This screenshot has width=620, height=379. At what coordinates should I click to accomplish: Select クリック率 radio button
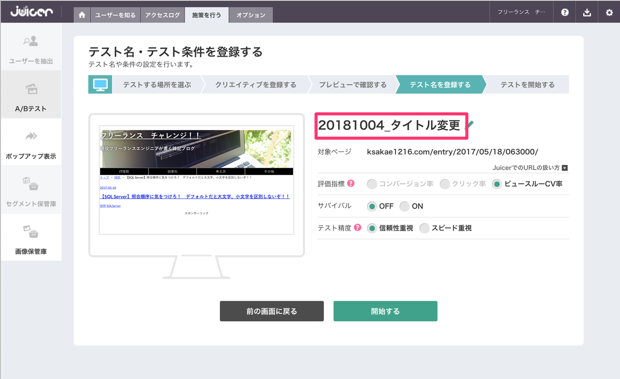click(x=444, y=184)
